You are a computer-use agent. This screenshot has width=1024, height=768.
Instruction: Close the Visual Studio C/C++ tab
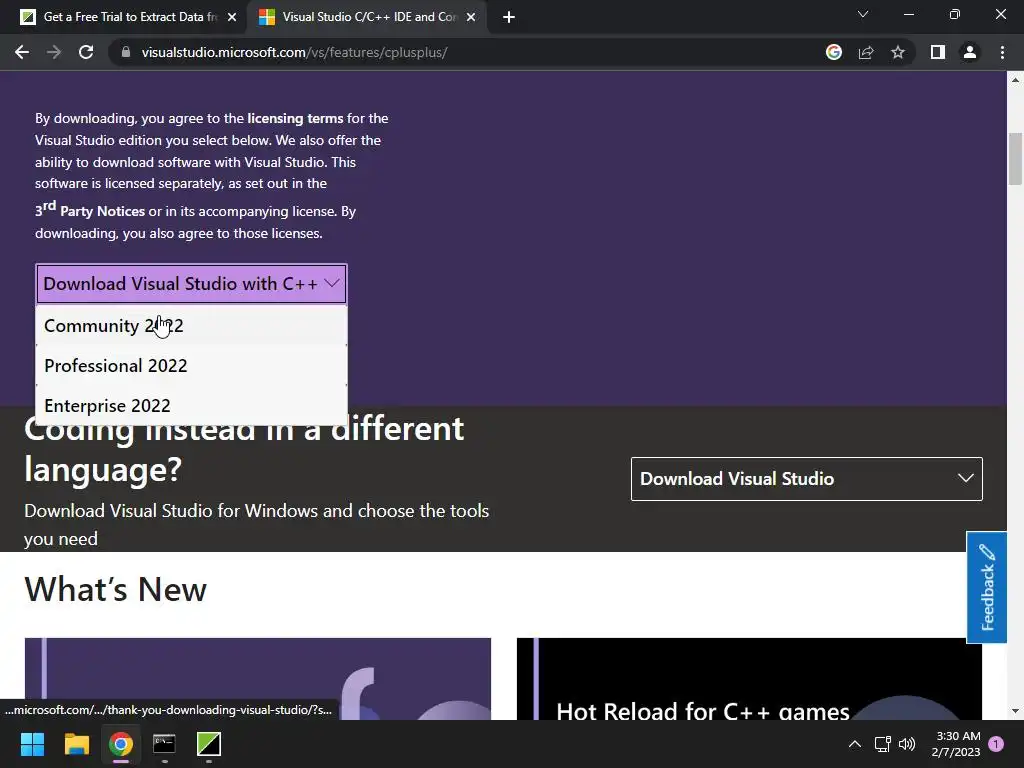coord(471,18)
